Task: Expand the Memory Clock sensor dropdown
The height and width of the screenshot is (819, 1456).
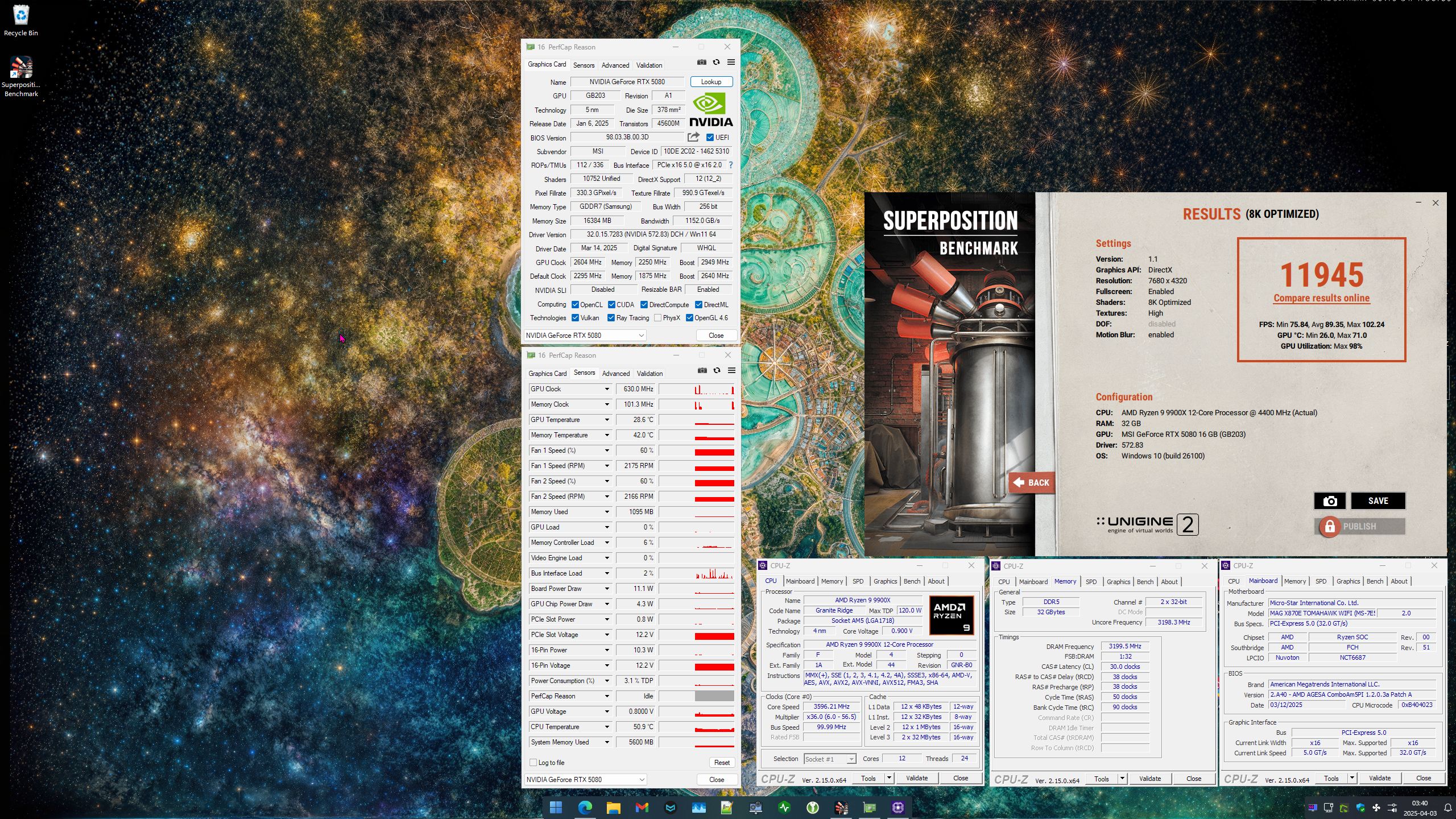Action: (x=607, y=404)
